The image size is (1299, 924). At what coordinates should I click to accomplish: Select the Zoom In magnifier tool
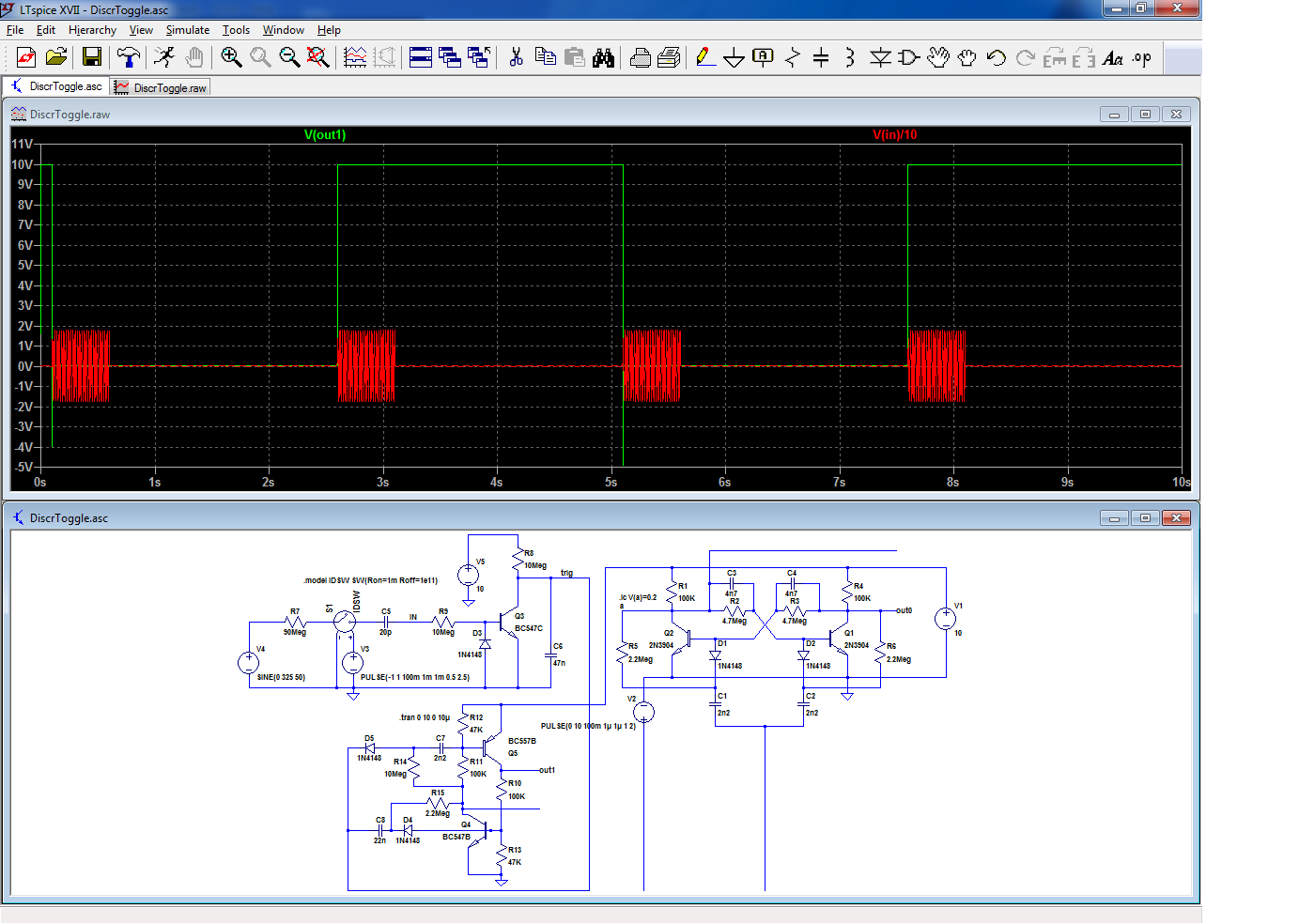click(x=230, y=57)
